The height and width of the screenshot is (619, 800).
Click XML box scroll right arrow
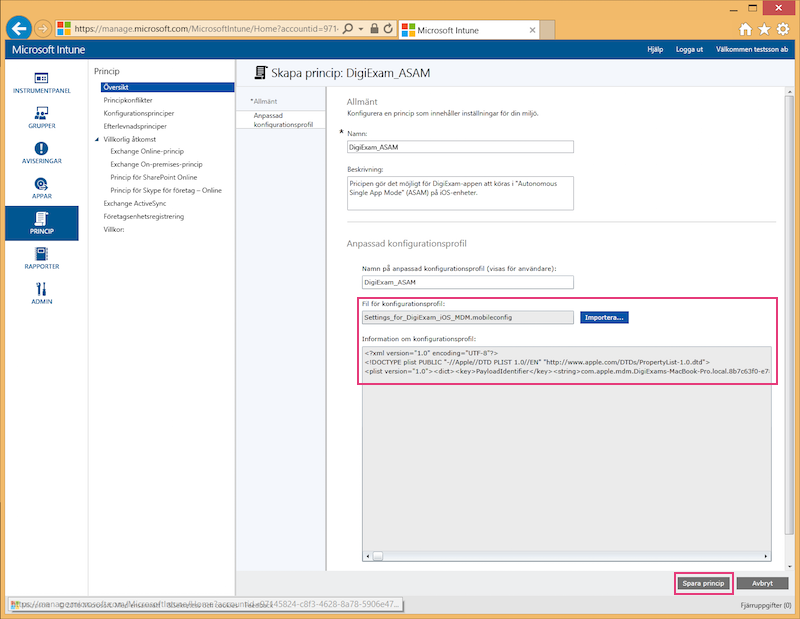(x=765, y=556)
